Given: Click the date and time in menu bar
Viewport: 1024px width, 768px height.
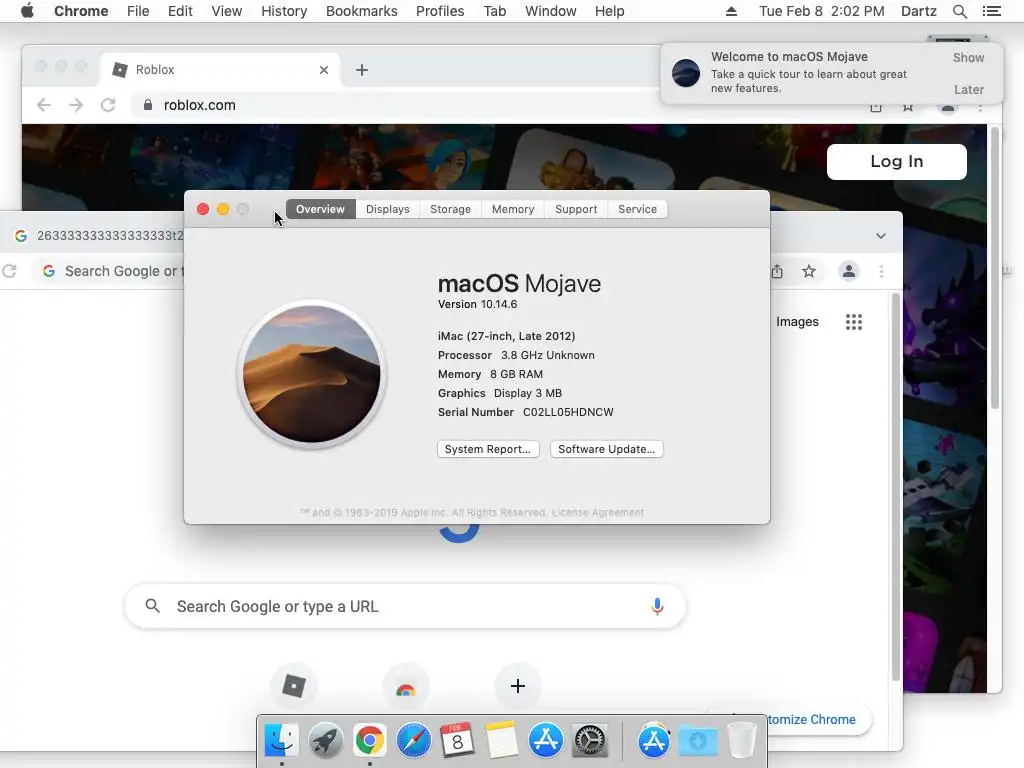Looking at the screenshot, I should click(x=822, y=11).
